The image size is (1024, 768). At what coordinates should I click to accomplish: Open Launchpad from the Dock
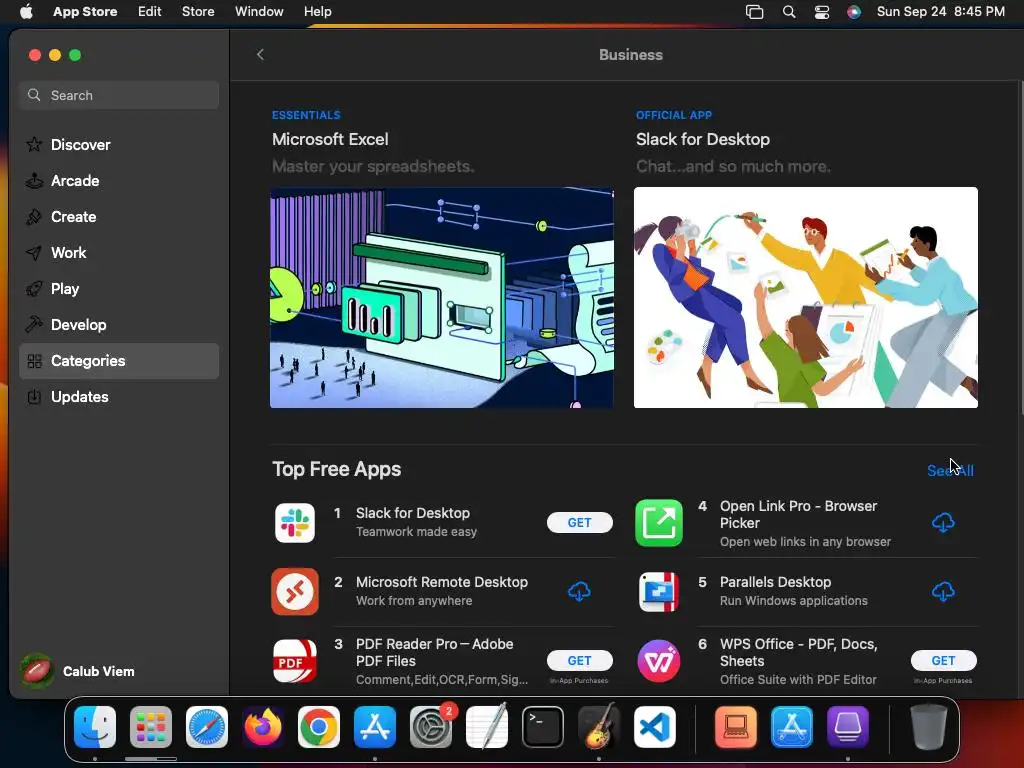click(x=151, y=727)
